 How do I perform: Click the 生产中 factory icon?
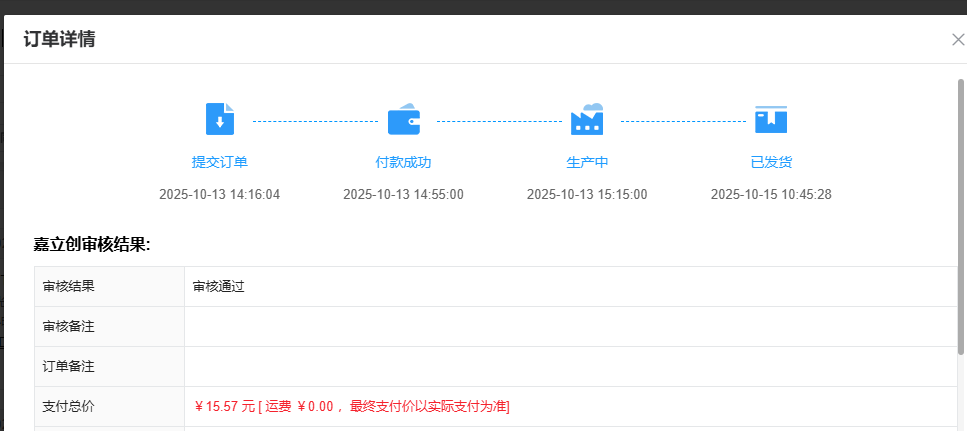point(587,119)
